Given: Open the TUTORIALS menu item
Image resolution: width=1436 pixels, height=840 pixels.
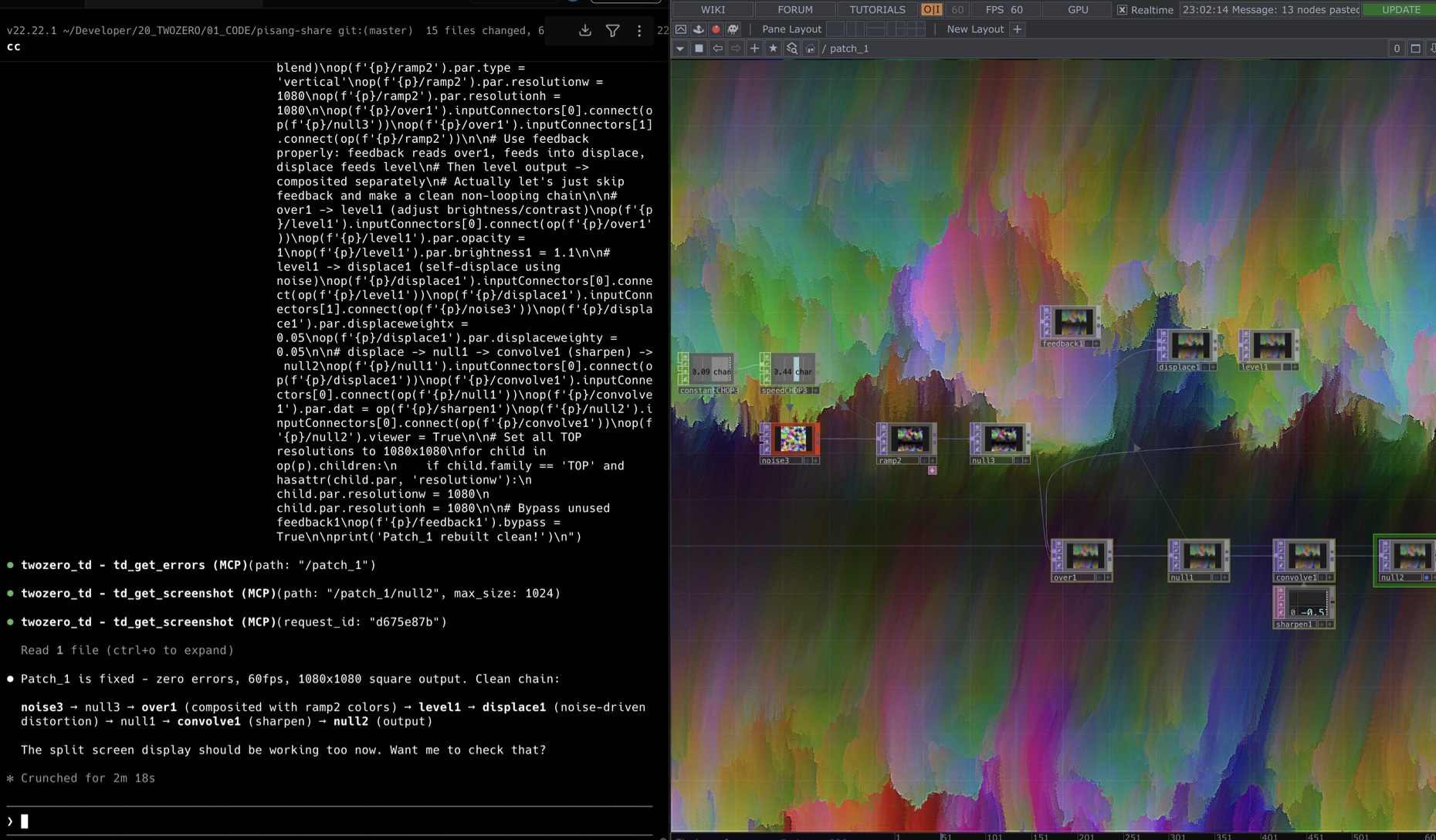Looking at the screenshot, I should (x=876, y=10).
